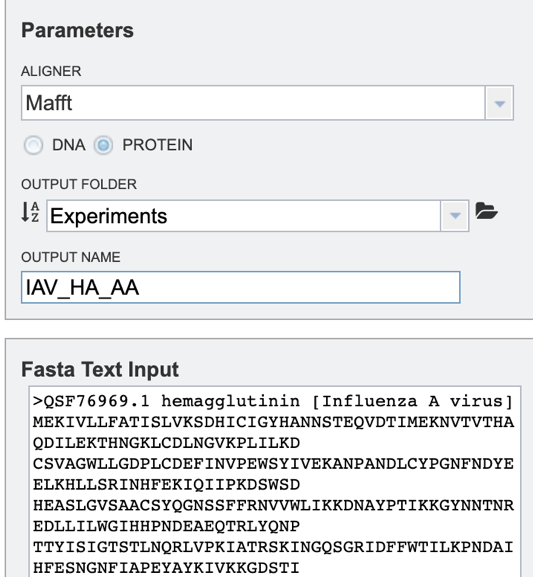Viewport: 533px width, 577px height.
Task: Click the ALIGNER field label
Action: [51, 71]
